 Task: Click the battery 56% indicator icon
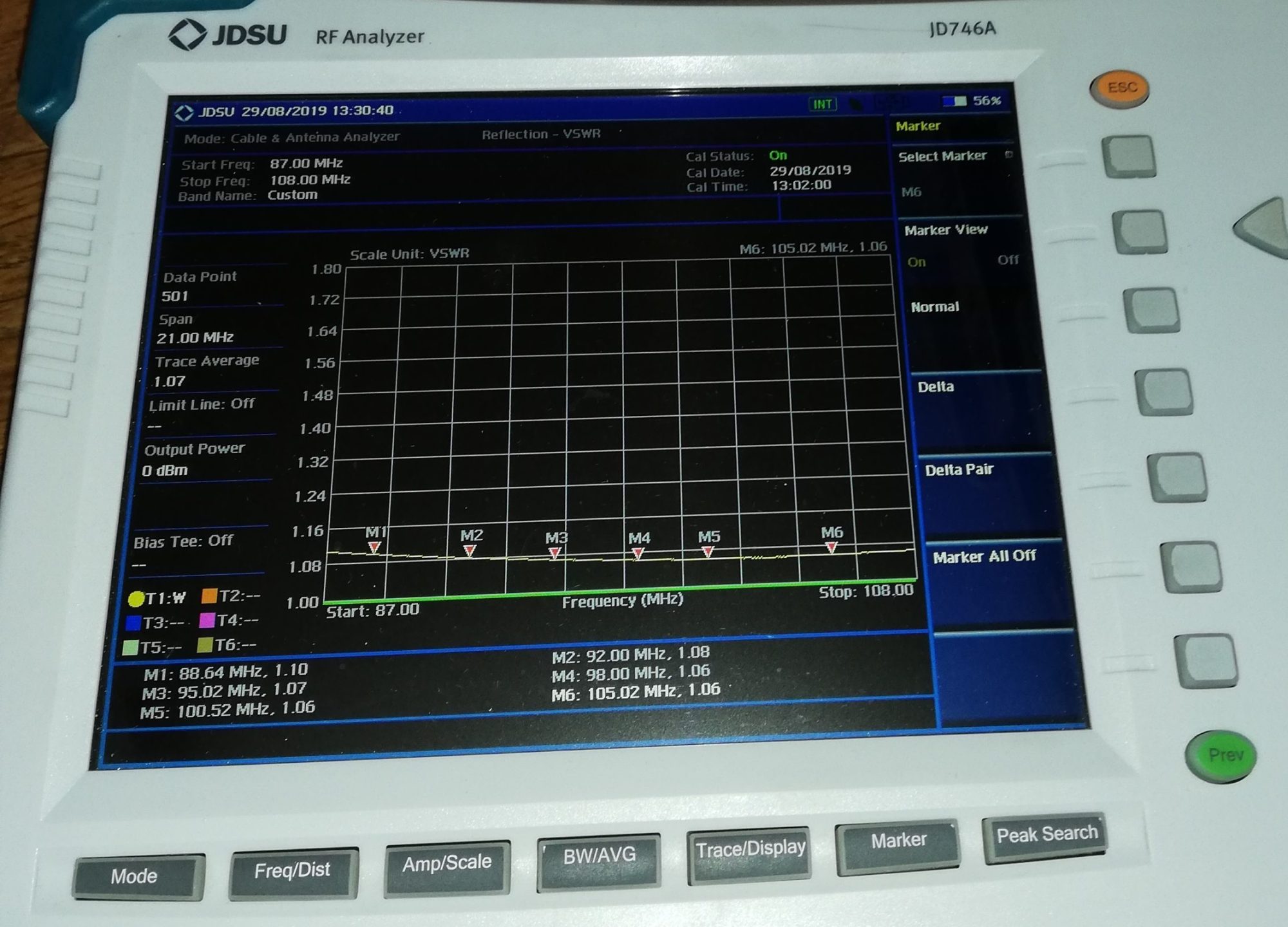click(954, 102)
